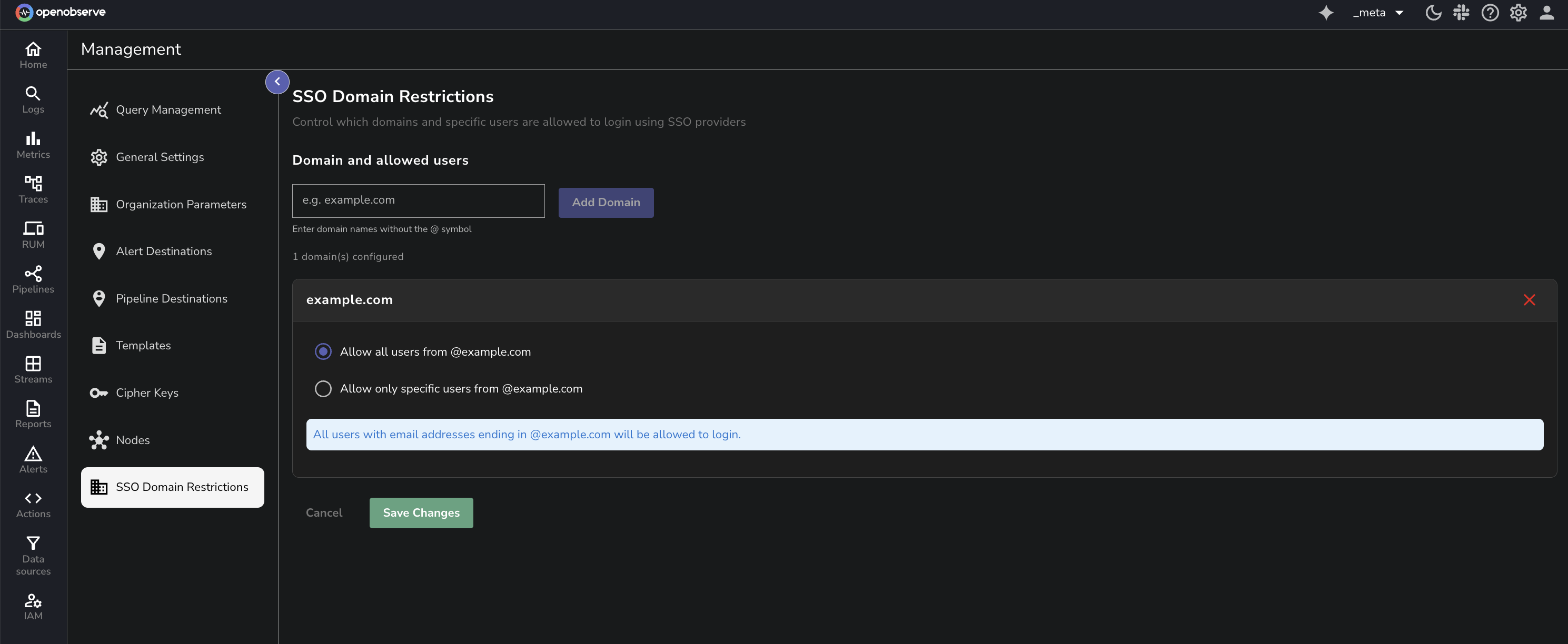Open the user profile menu

(1547, 12)
